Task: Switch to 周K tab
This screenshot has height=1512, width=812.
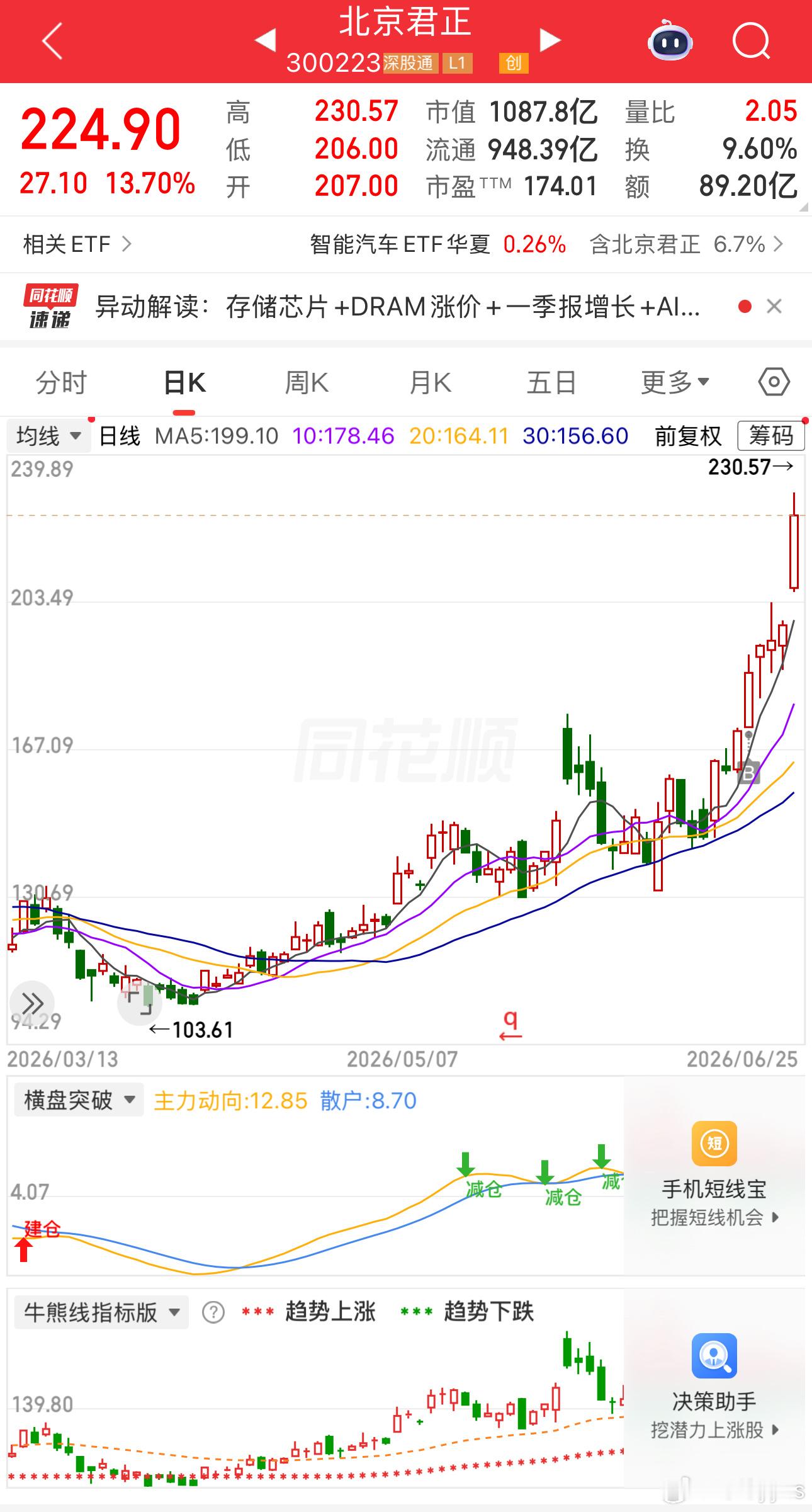Action: 307,382
